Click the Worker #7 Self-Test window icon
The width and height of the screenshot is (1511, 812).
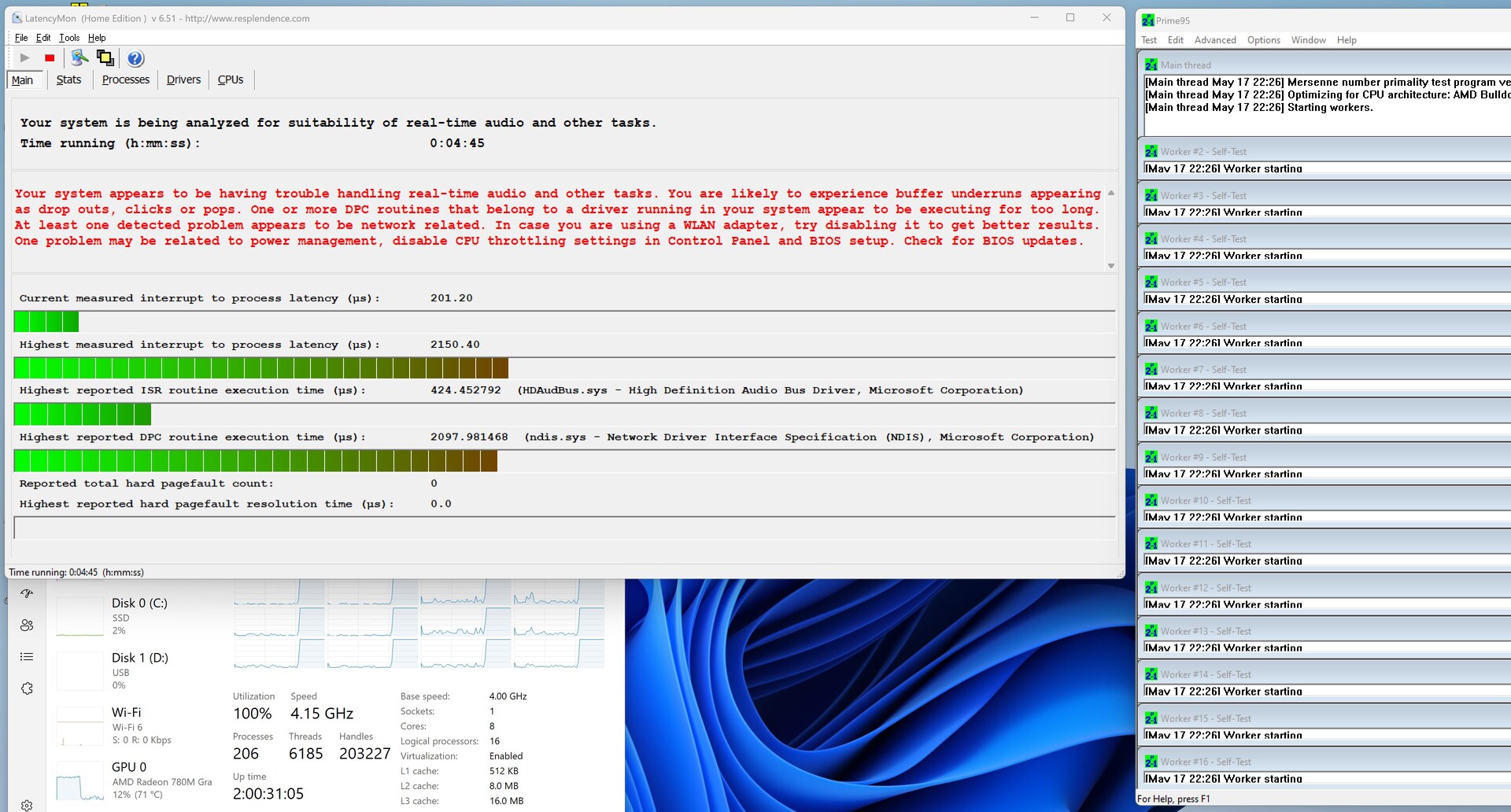tap(1151, 369)
